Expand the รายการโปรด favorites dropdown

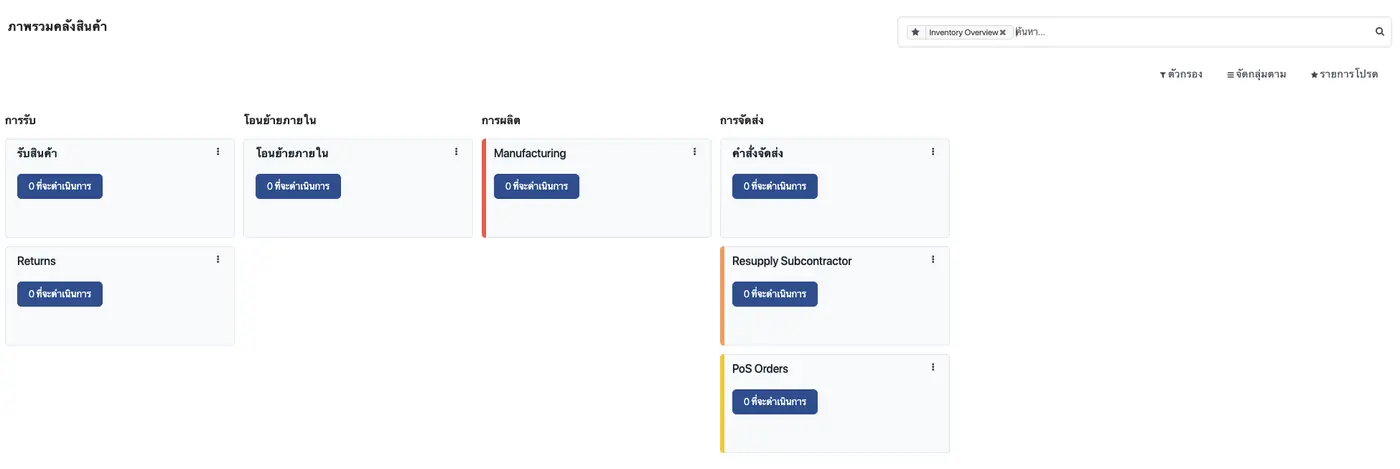point(1344,75)
